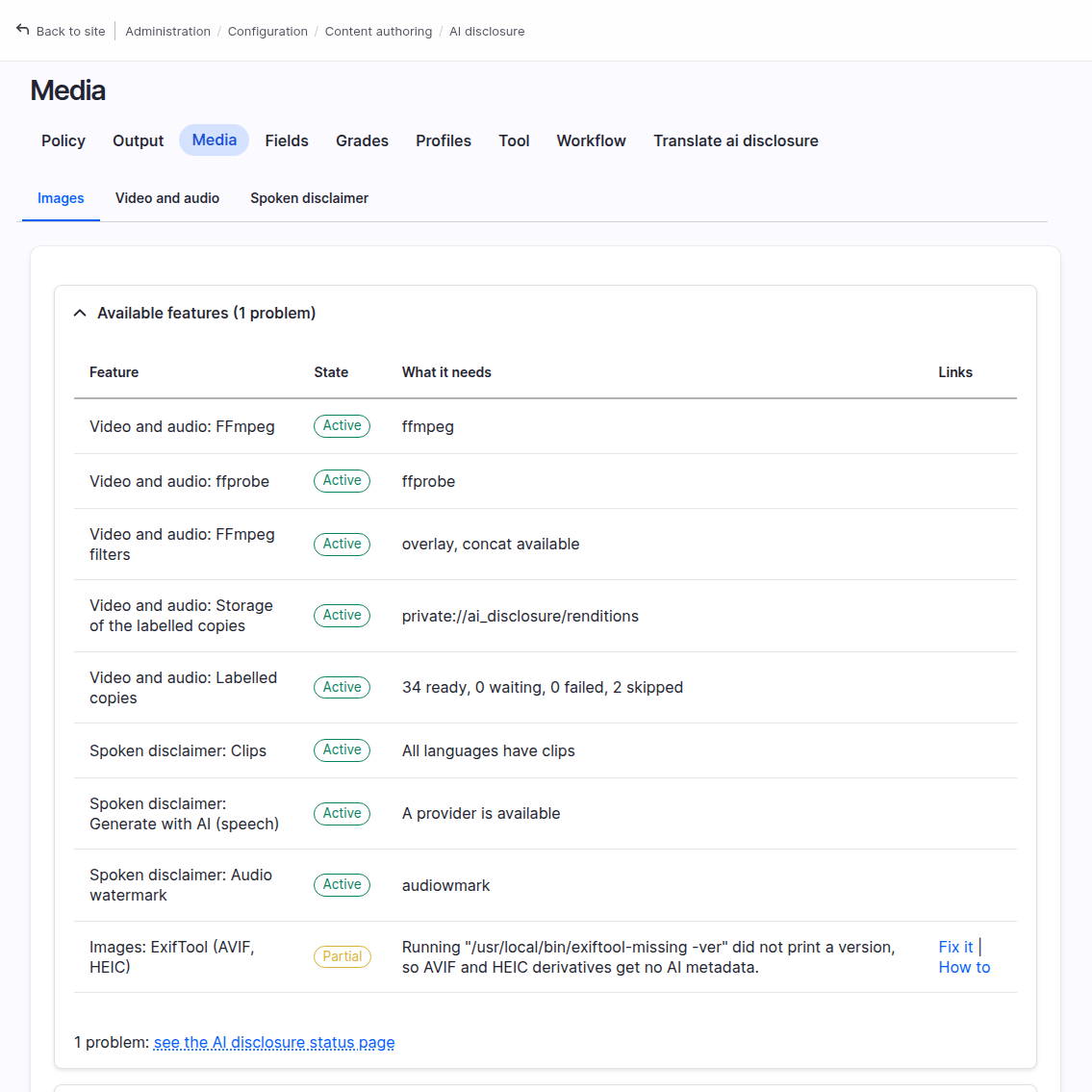Screen dimensions: 1092x1092
Task: Select the Images secondary tab
Action: [61, 198]
